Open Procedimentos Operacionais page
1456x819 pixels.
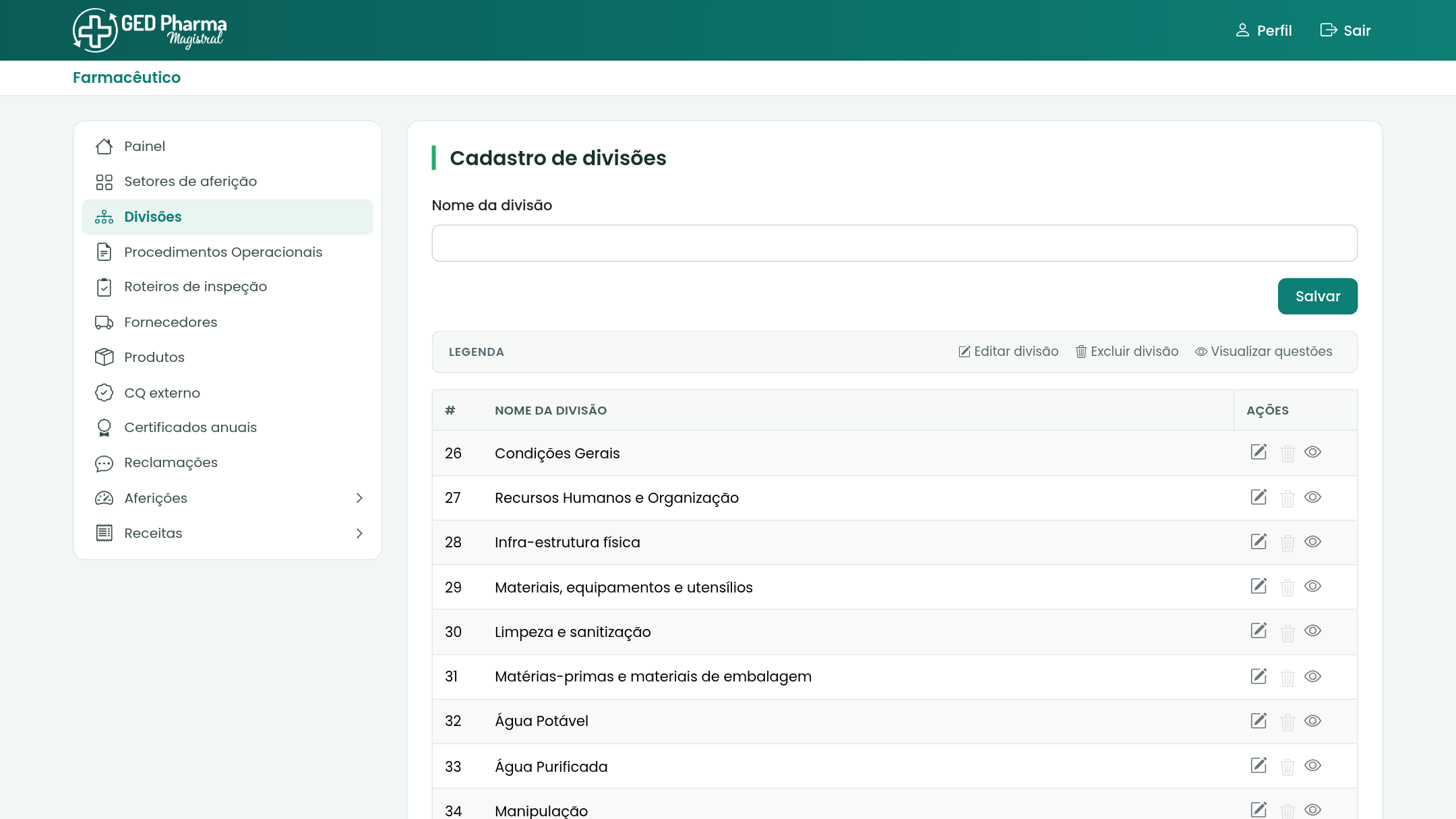pos(227,252)
